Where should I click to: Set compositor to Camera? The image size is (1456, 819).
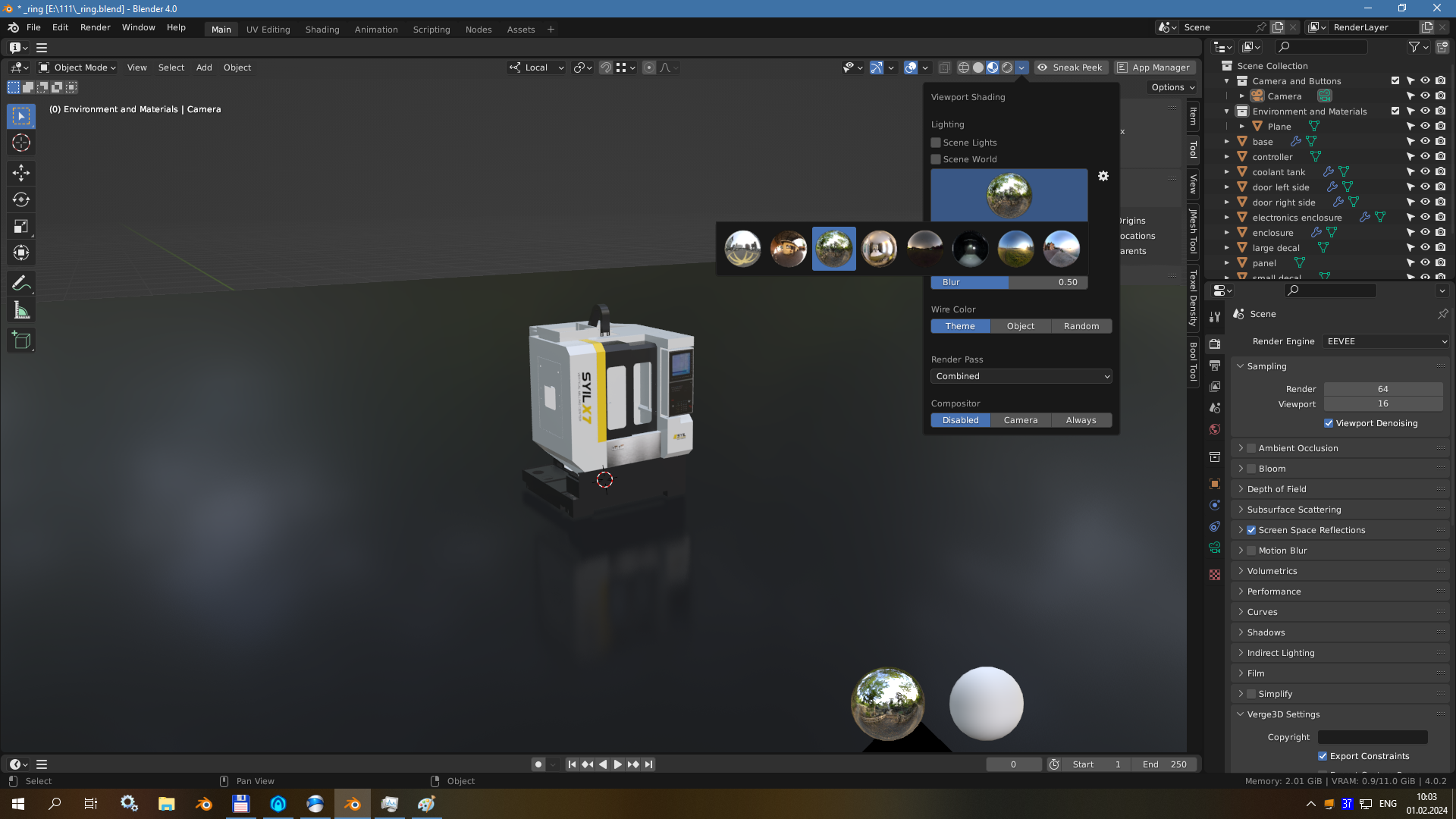(1021, 420)
